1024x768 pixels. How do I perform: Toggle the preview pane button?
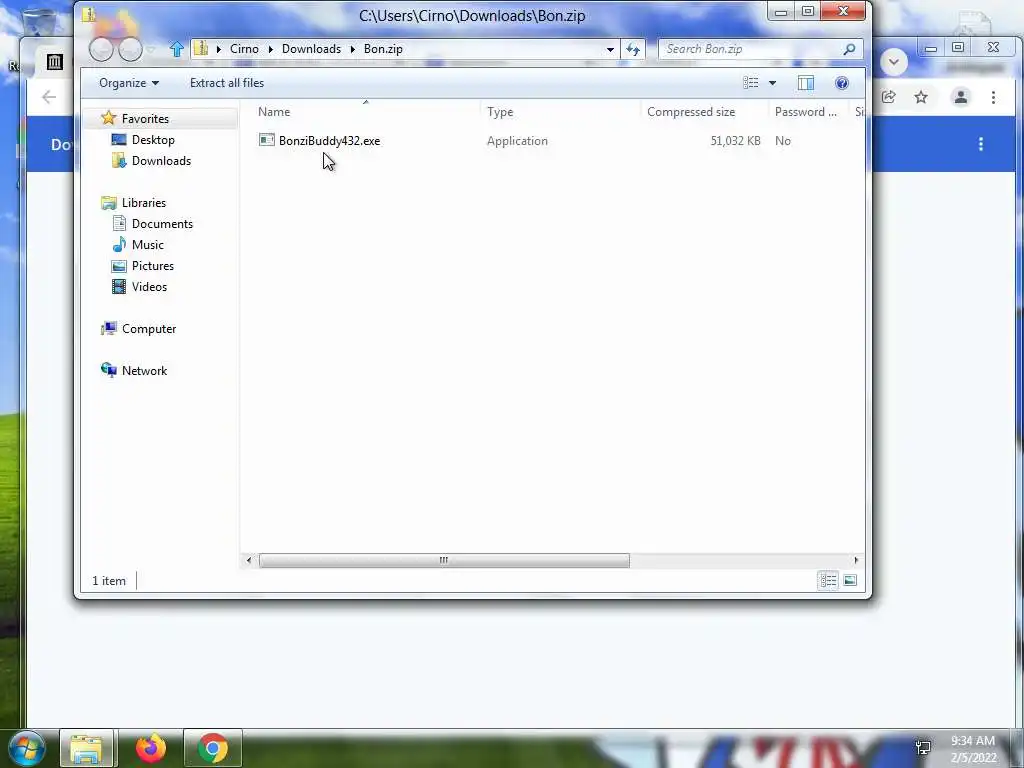coord(806,83)
